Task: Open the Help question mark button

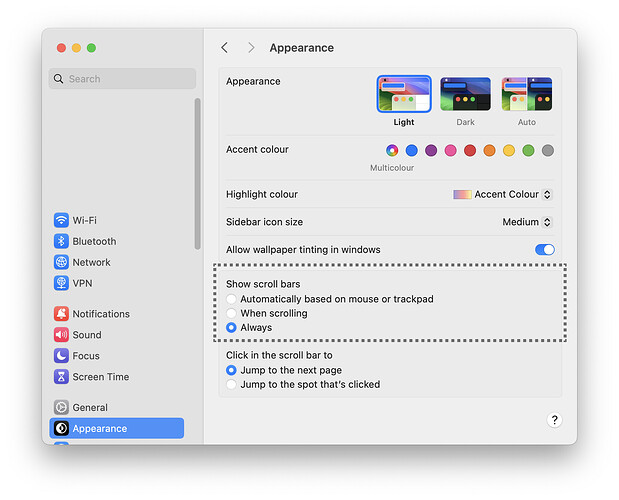Action: [554, 421]
